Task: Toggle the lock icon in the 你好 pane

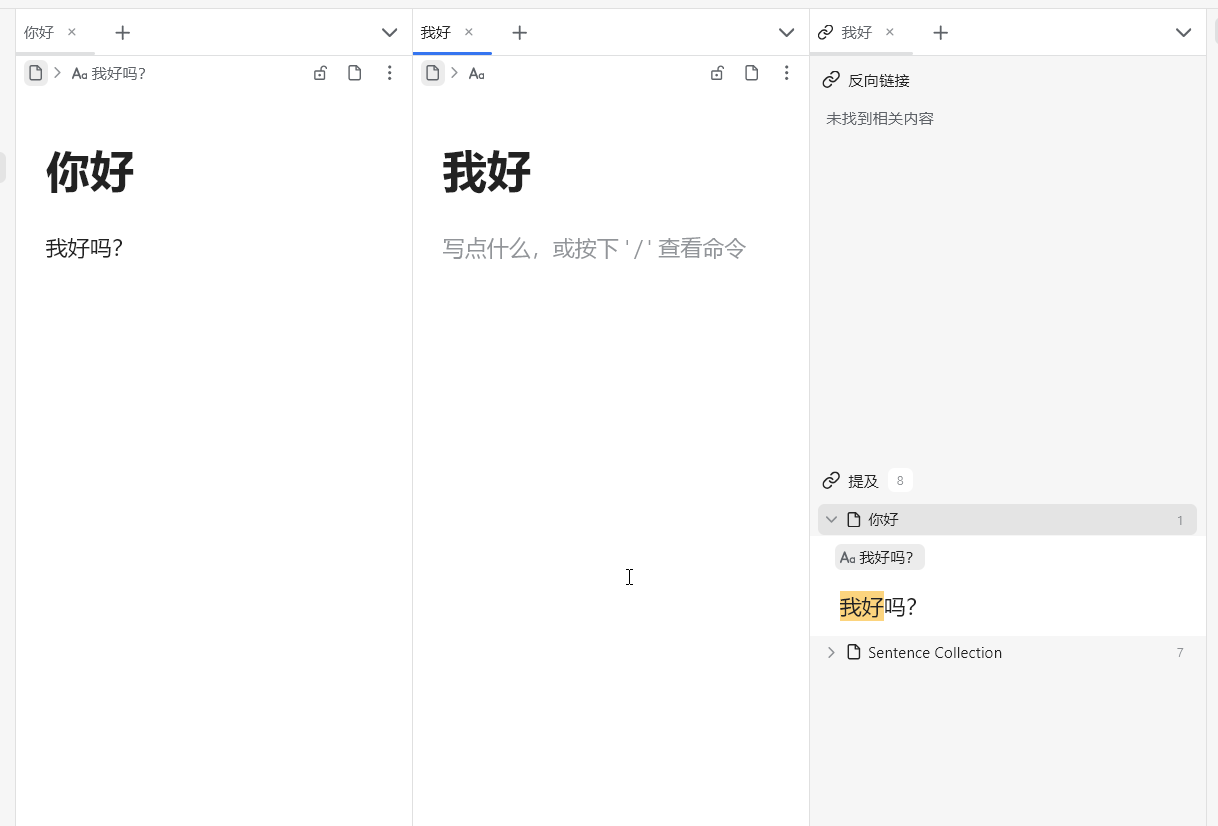Action: tap(320, 73)
